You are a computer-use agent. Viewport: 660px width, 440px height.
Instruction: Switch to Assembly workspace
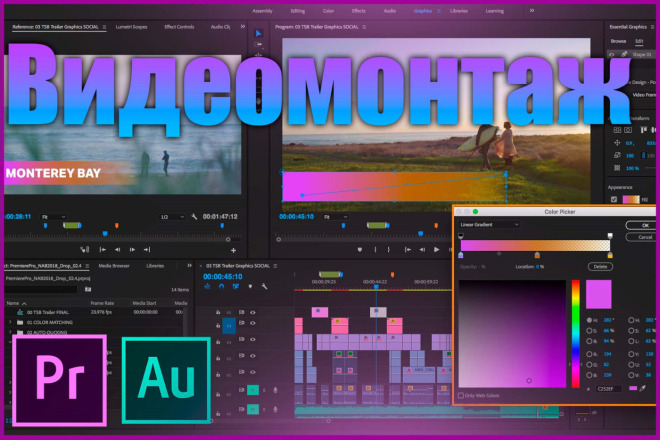pos(262,11)
